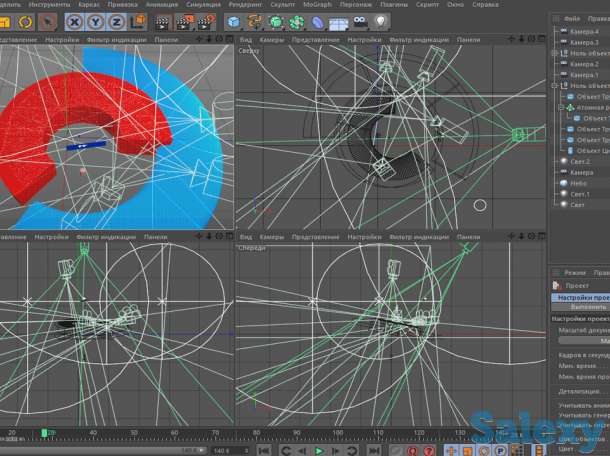The height and width of the screenshot is (456, 610).
Task: Click the Проект button in attributes
Action: point(578,285)
